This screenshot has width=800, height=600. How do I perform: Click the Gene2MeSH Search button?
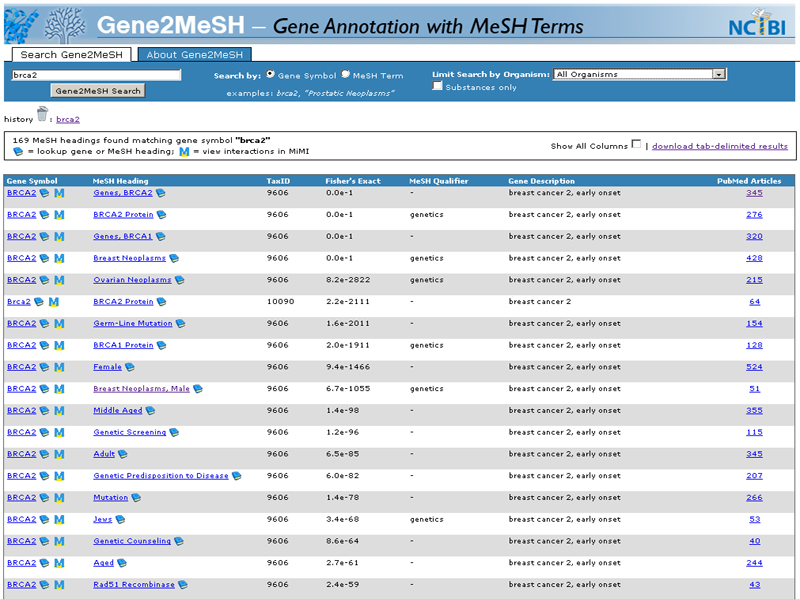point(98,91)
